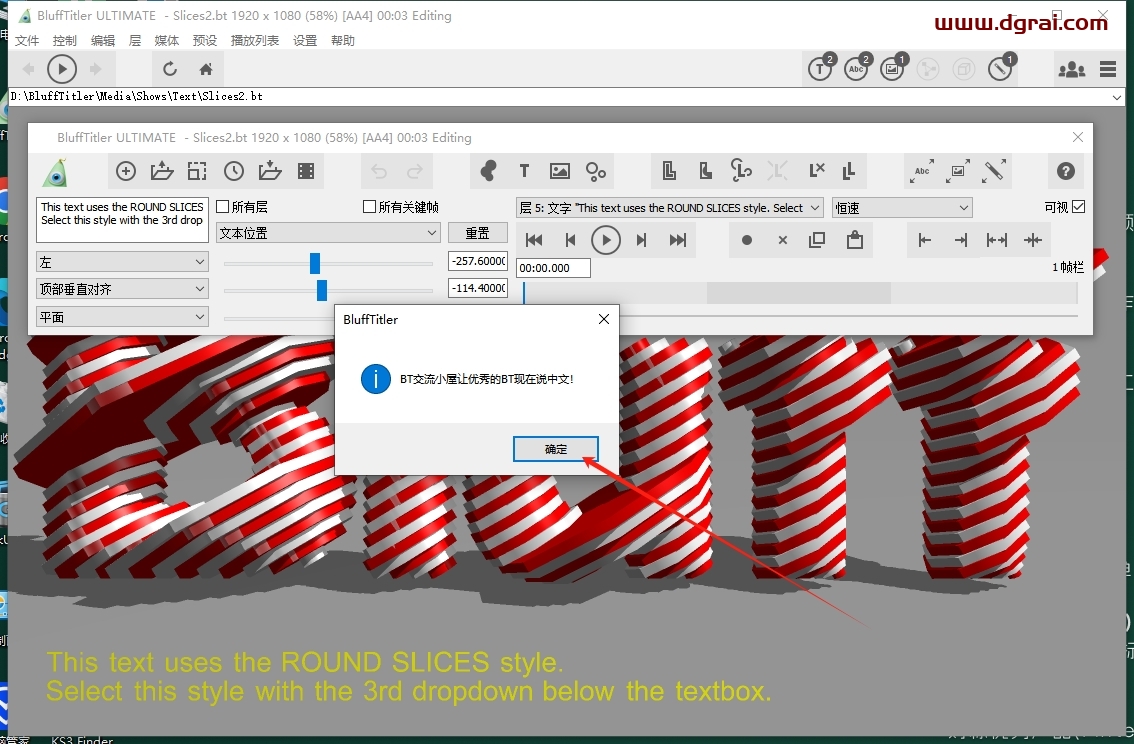The height and width of the screenshot is (744, 1134).
Task: Click the 重置 reset button
Action: tap(477, 233)
